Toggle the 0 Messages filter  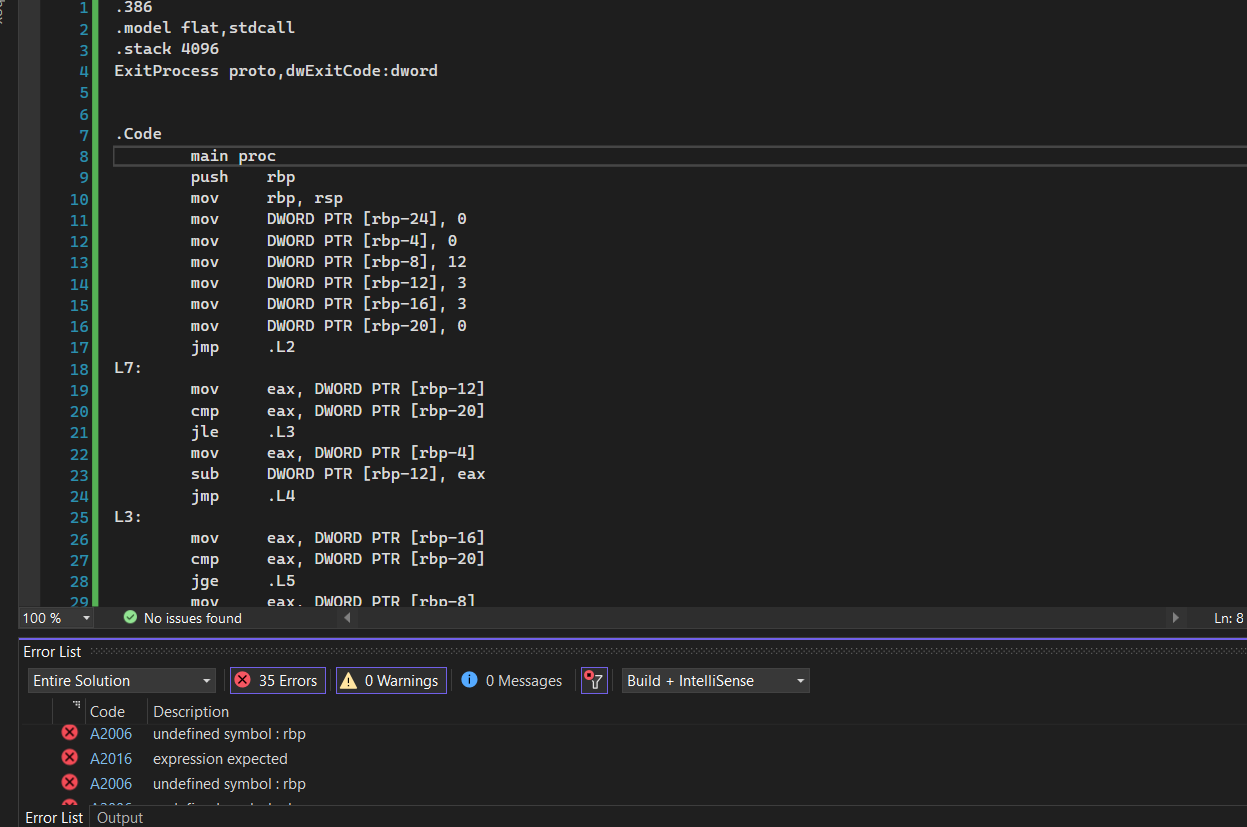512,681
